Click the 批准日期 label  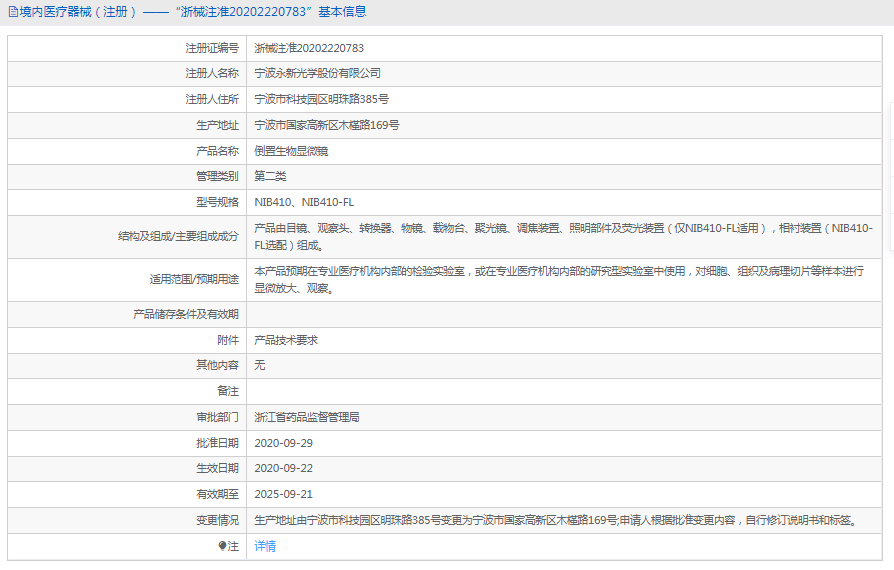(x=217, y=443)
